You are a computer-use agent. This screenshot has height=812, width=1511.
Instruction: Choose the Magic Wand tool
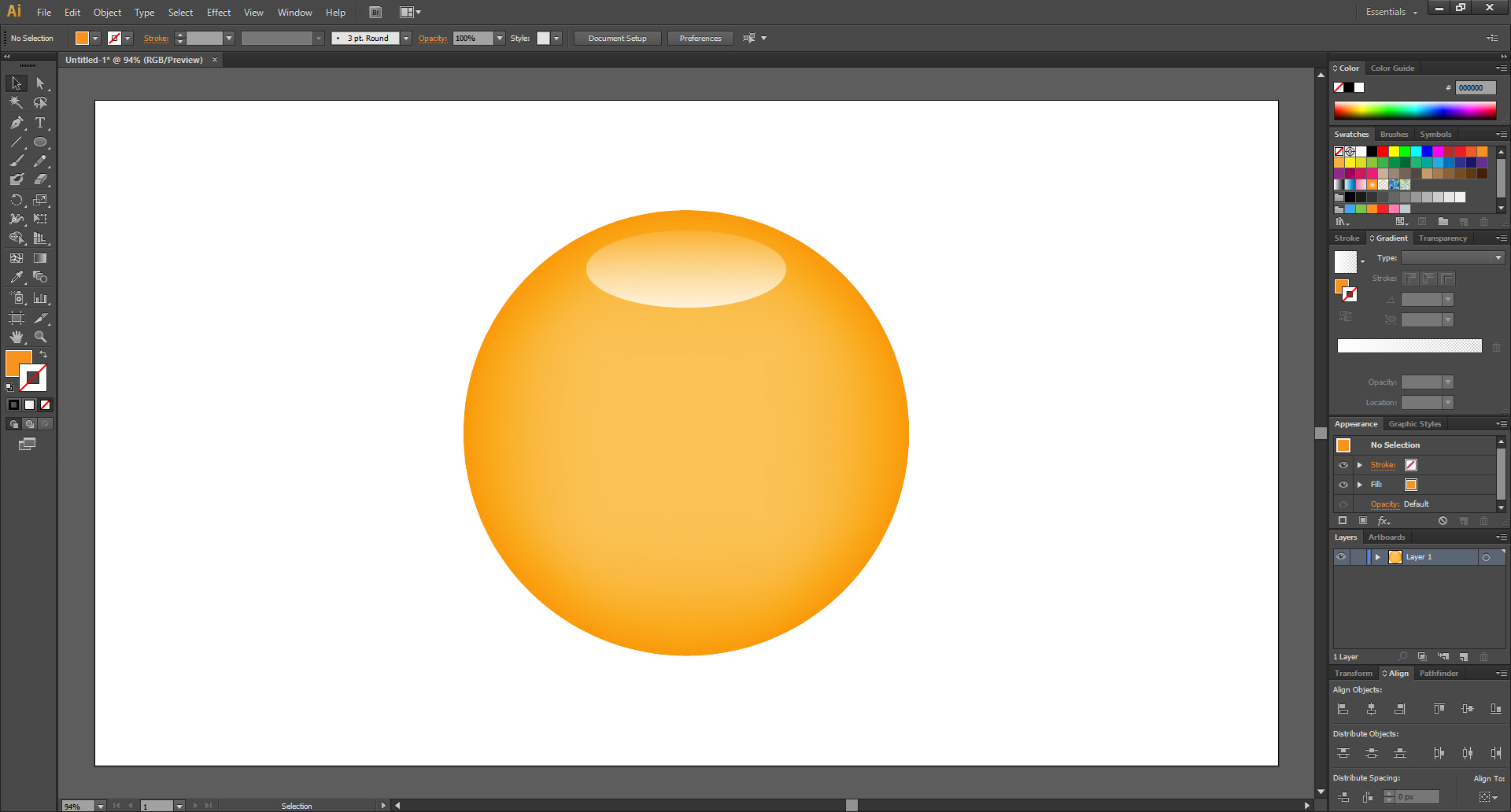tap(17, 102)
